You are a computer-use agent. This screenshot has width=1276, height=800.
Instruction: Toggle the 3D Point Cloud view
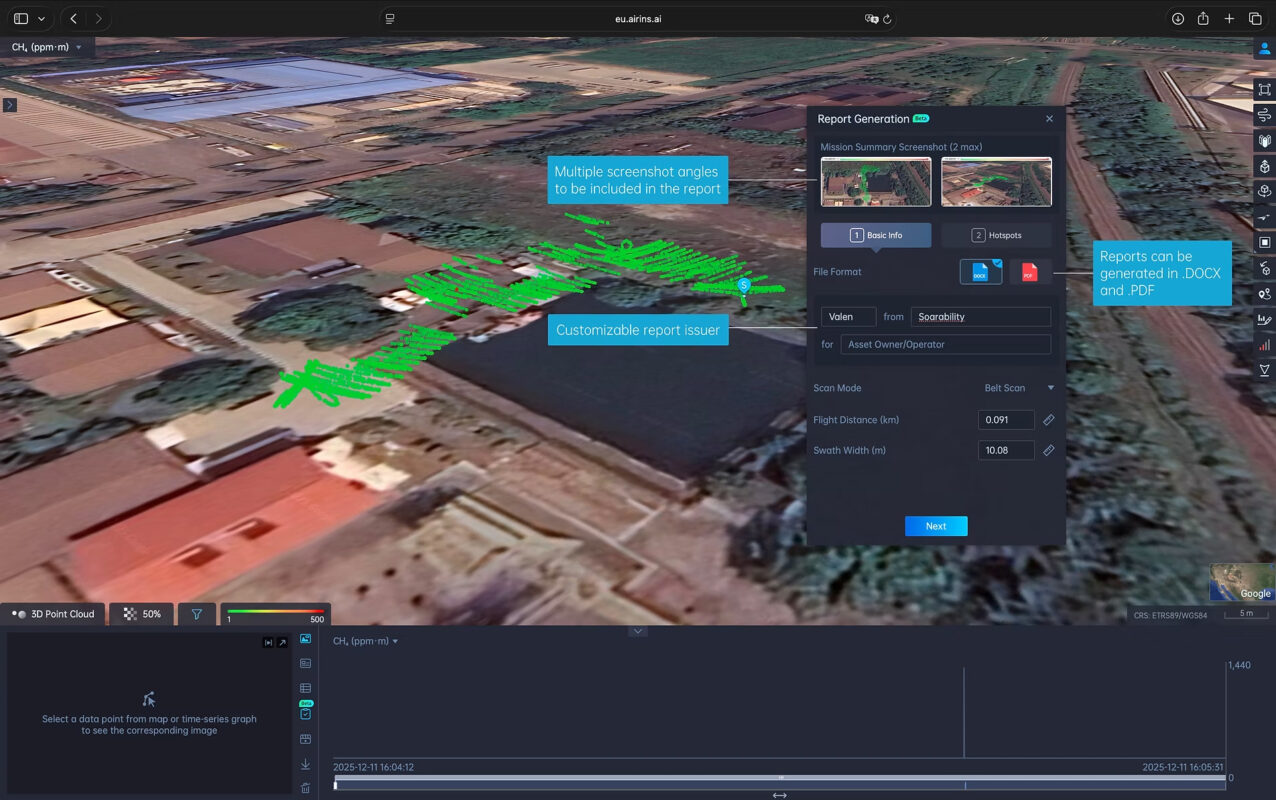pyautogui.click(x=52, y=614)
